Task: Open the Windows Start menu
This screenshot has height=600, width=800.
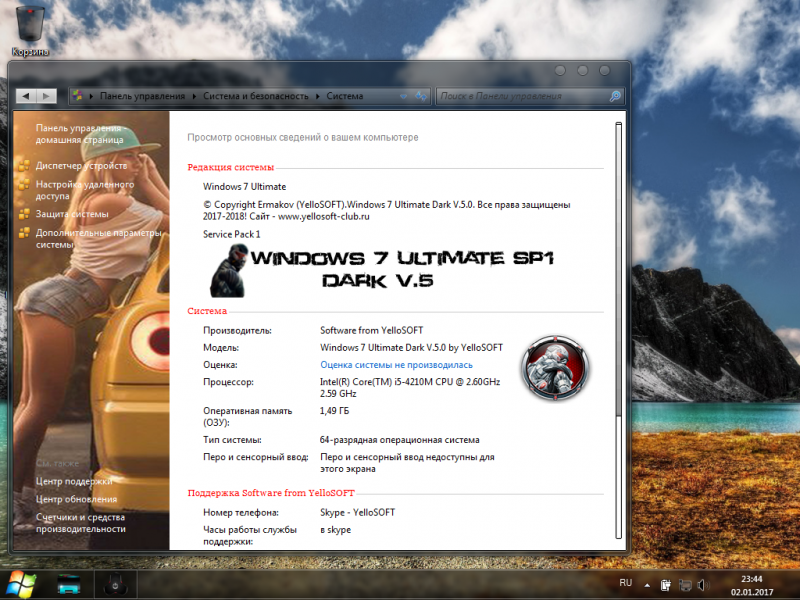Action: tap(20, 585)
